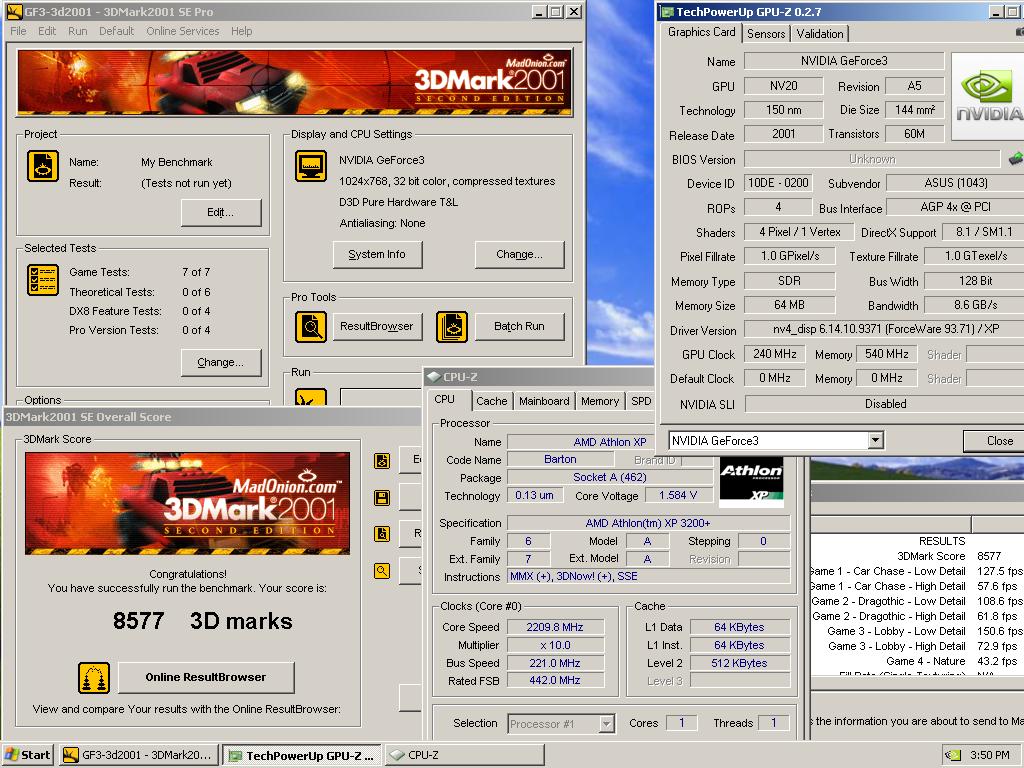1024x768 pixels.
Task: Click the Online ResultBrowser button
Action: tap(206, 677)
